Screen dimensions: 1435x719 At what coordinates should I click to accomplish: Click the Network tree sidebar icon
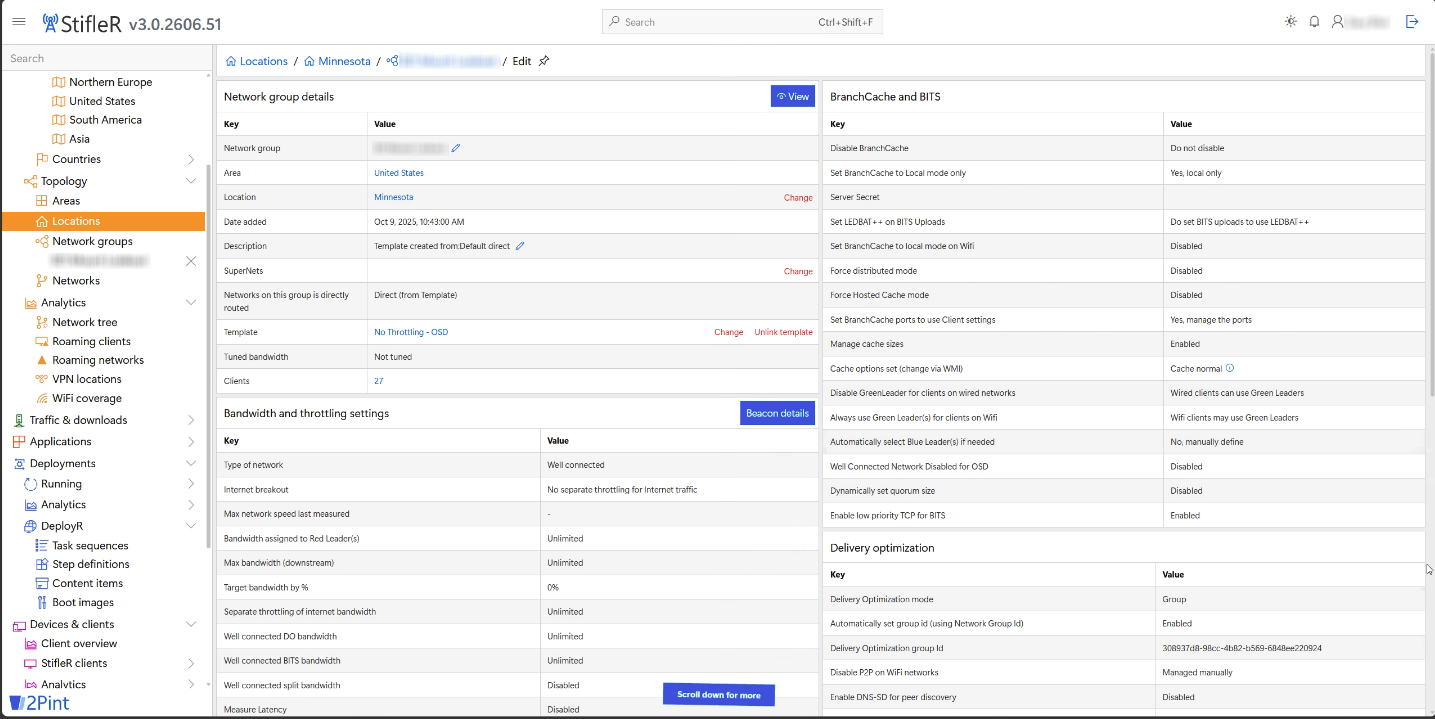coord(42,322)
